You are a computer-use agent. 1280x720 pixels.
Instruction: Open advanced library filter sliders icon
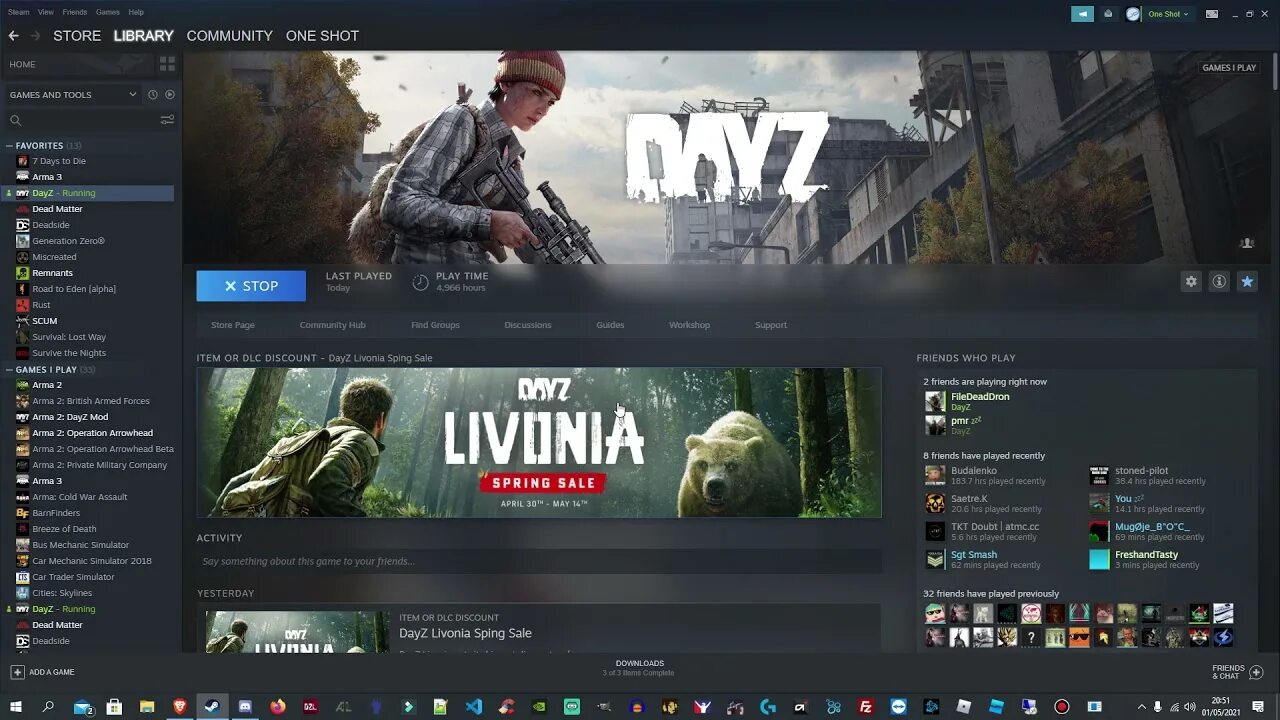pyautogui.click(x=167, y=120)
